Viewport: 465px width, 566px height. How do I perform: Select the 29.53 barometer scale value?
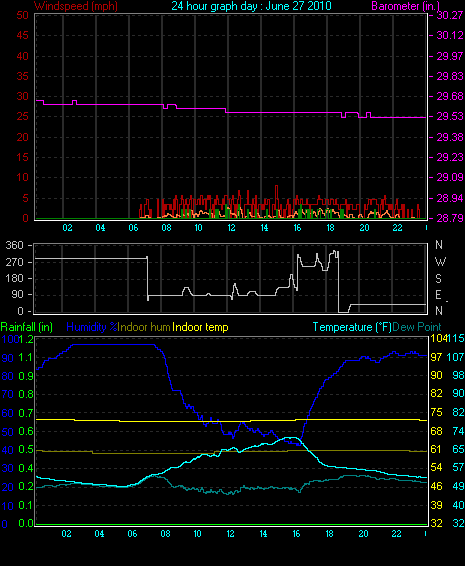(x=450, y=117)
